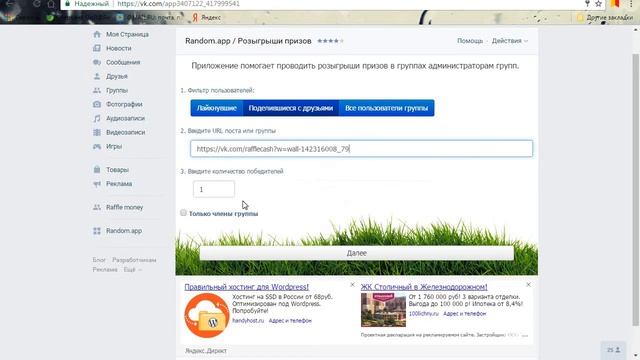Enable the Только члены группы checkbox
This screenshot has width=640, height=360.
click(x=183, y=213)
